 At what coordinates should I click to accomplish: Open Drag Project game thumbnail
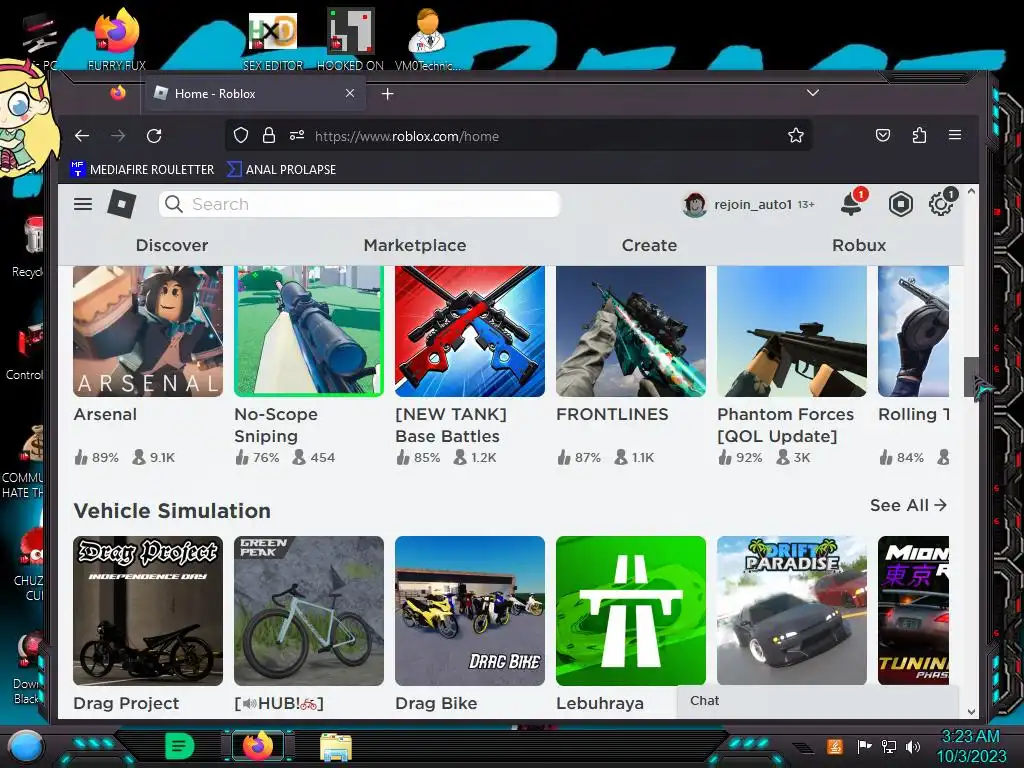tap(148, 611)
